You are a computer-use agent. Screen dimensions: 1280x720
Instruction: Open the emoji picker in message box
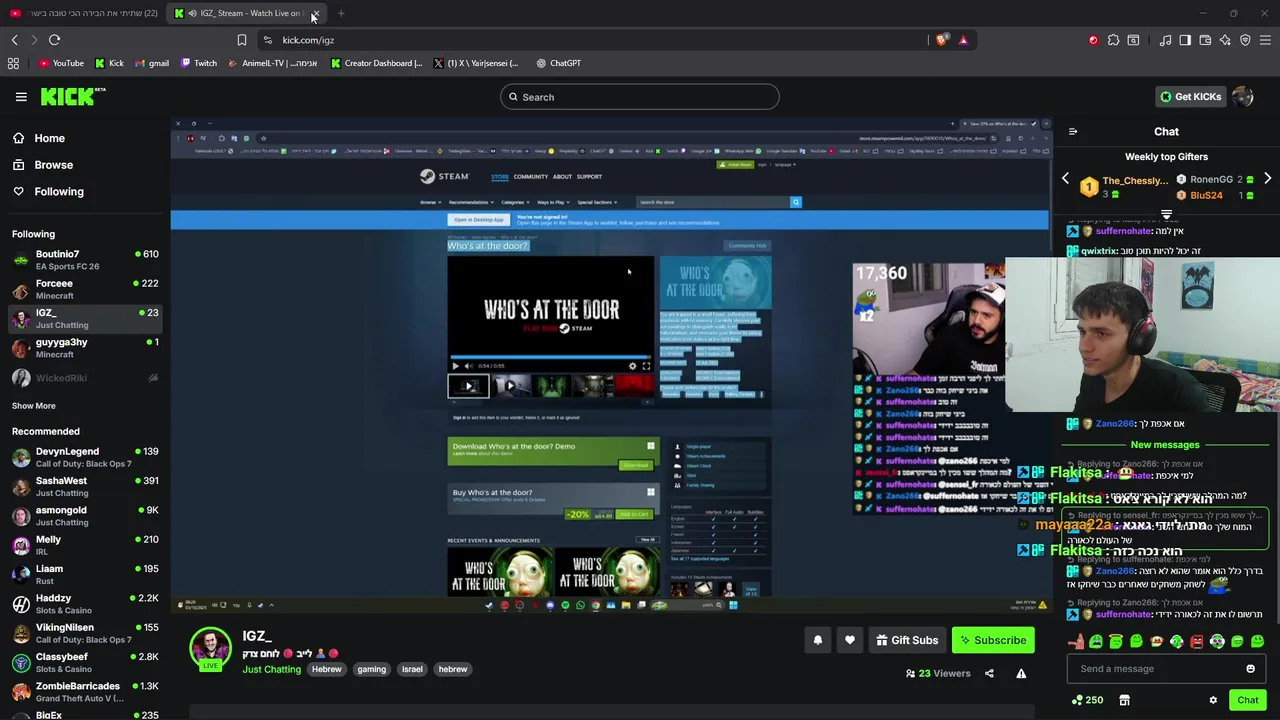[1250, 669]
